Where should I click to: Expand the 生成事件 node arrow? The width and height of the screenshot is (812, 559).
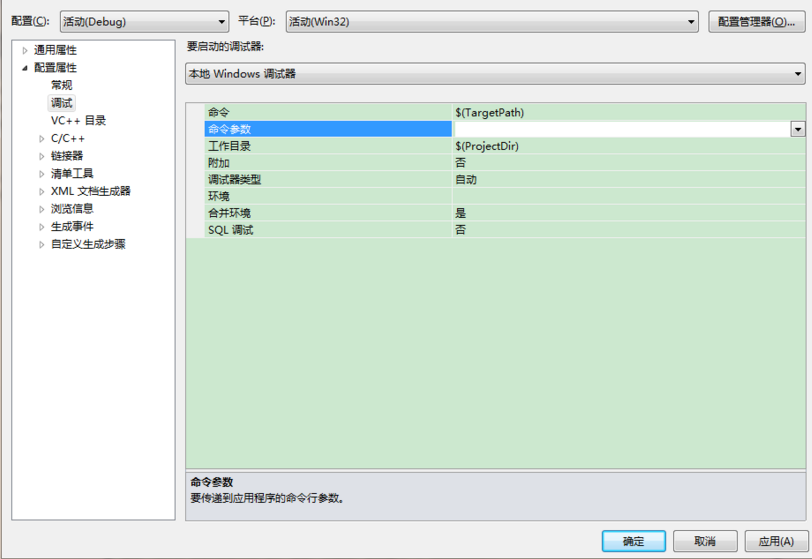41,227
